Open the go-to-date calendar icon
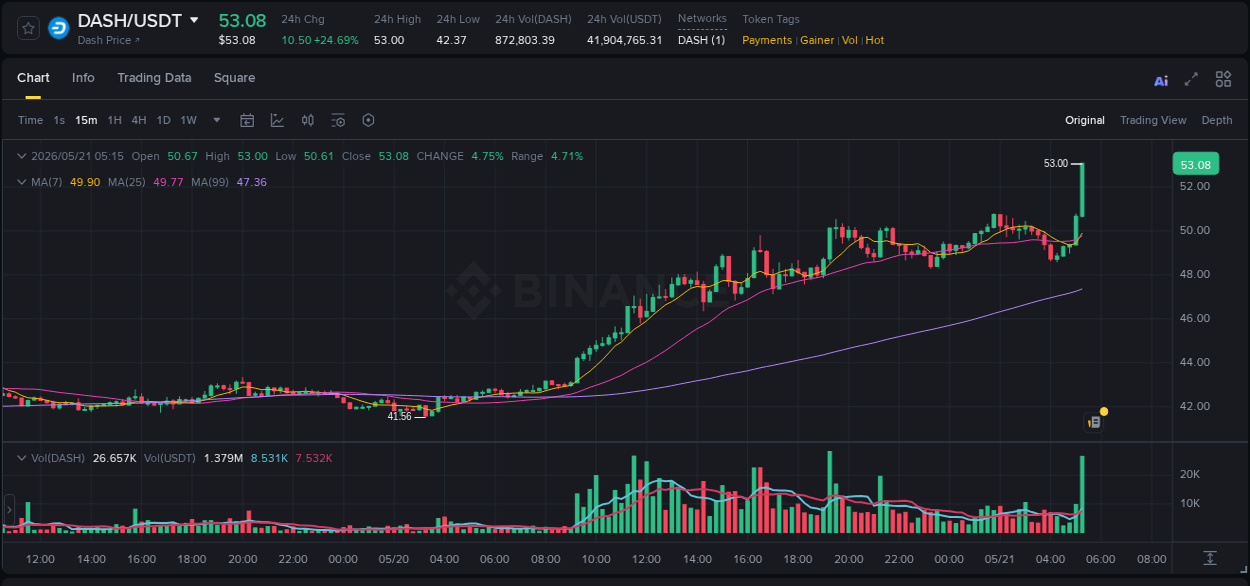 (247, 120)
